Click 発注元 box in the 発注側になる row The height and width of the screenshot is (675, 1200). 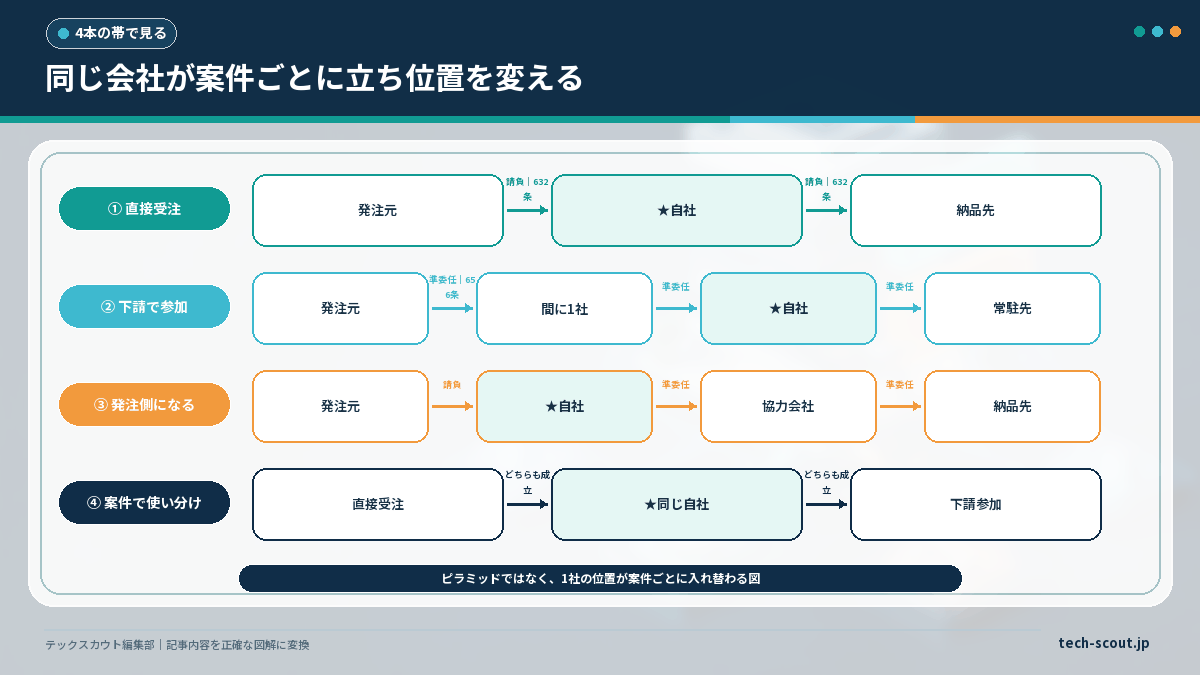coord(340,406)
